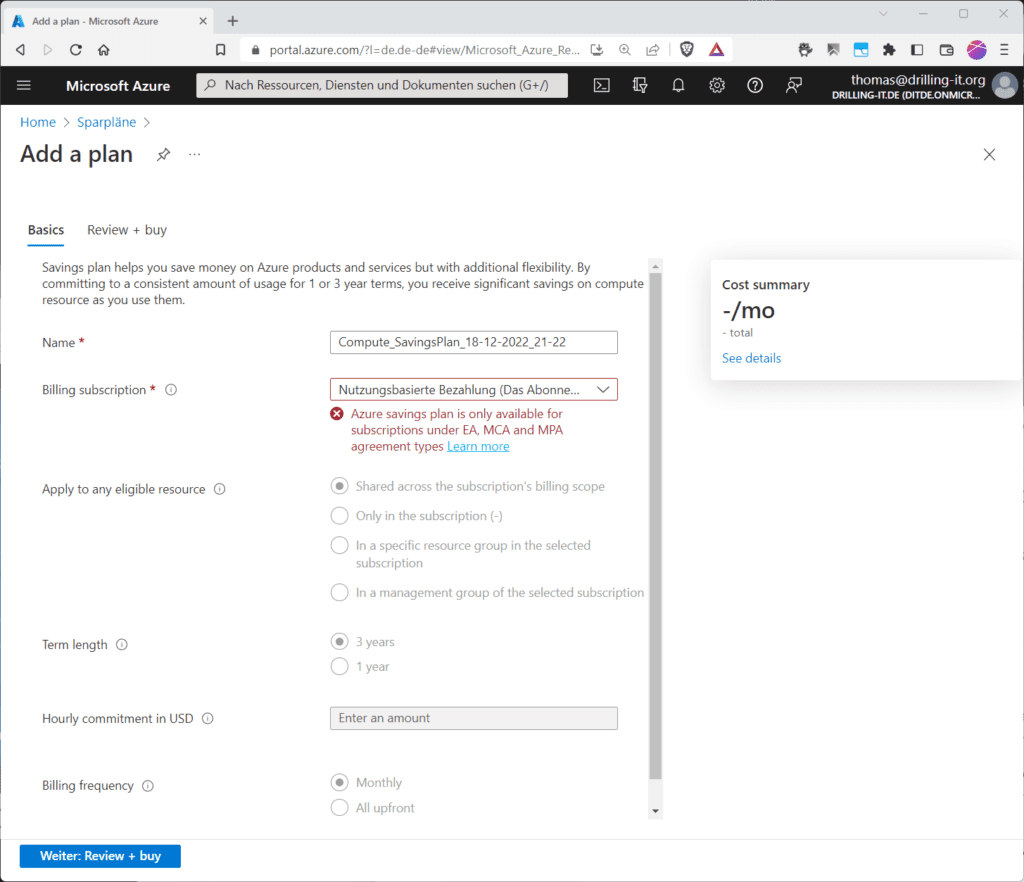Image resolution: width=1024 pixels, height=882 pixels.
Task: Open Cloud Shell from the top bar
Action: [601, 86]
